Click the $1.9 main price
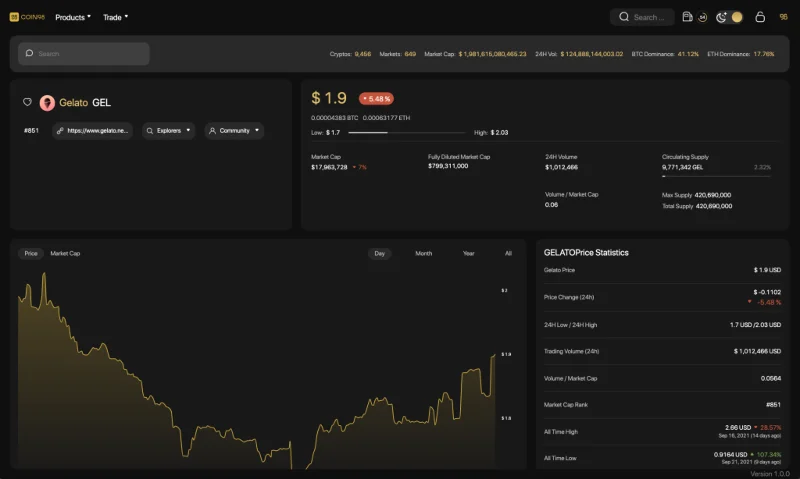 click(x=329, y=98)
